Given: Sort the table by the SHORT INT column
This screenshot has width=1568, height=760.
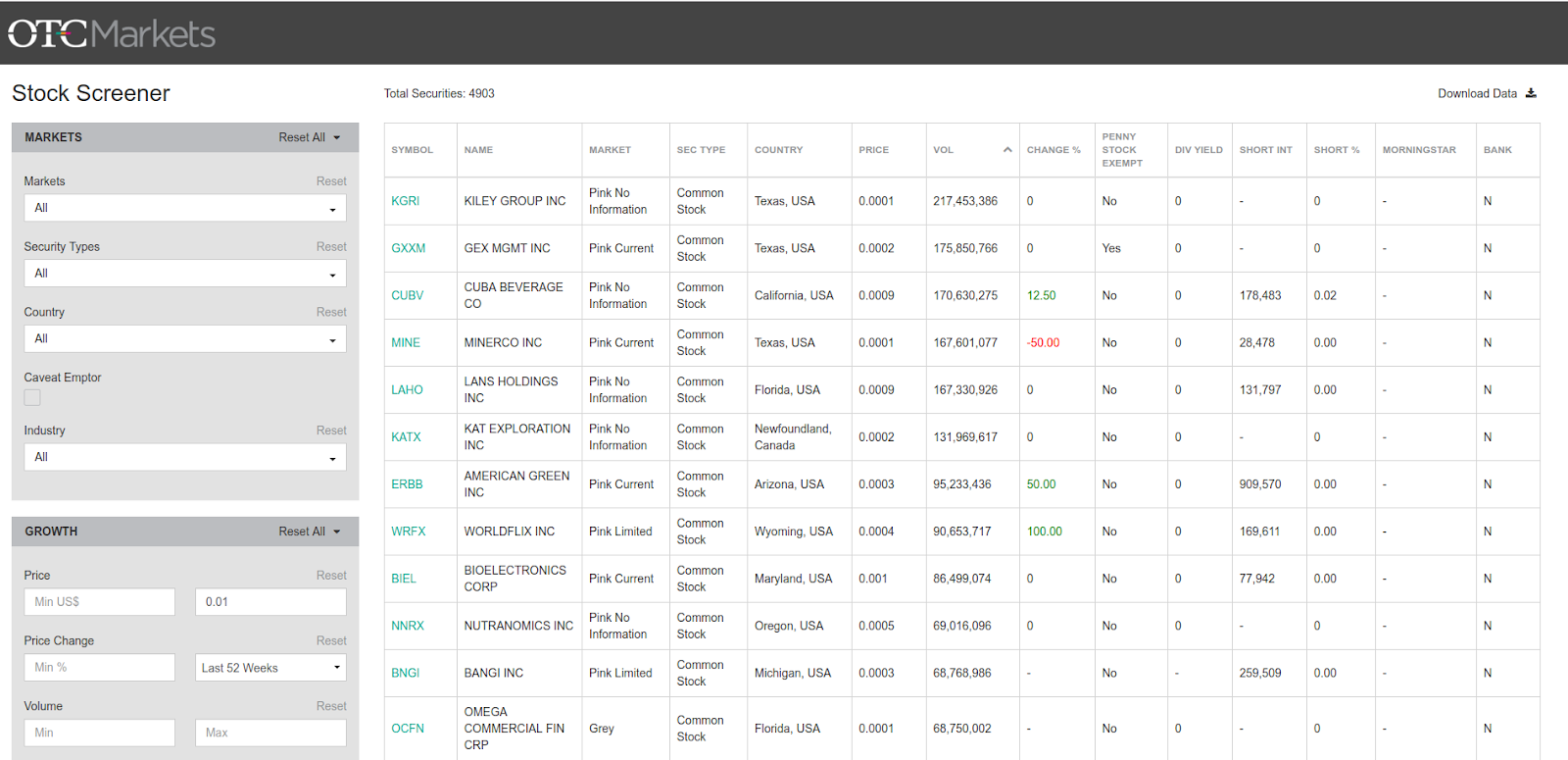Looking at the screenshot, I should (1265, 150).
